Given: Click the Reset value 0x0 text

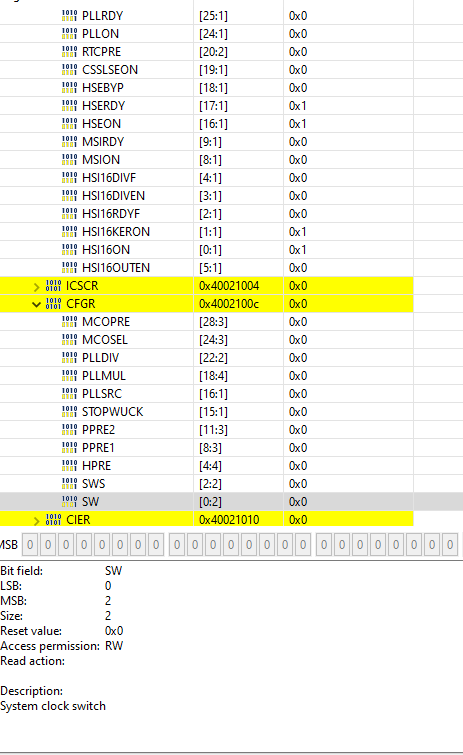Looking at the screenshot, I should (114, 631).
